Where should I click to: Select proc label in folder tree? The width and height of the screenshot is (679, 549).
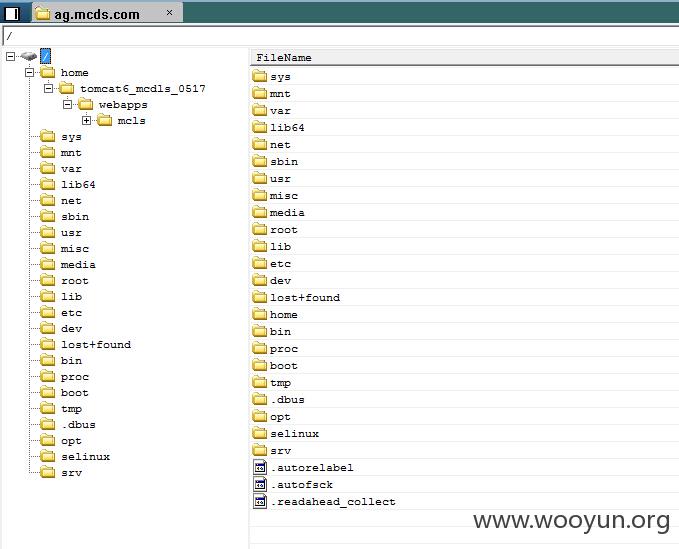tap(74, 377)
